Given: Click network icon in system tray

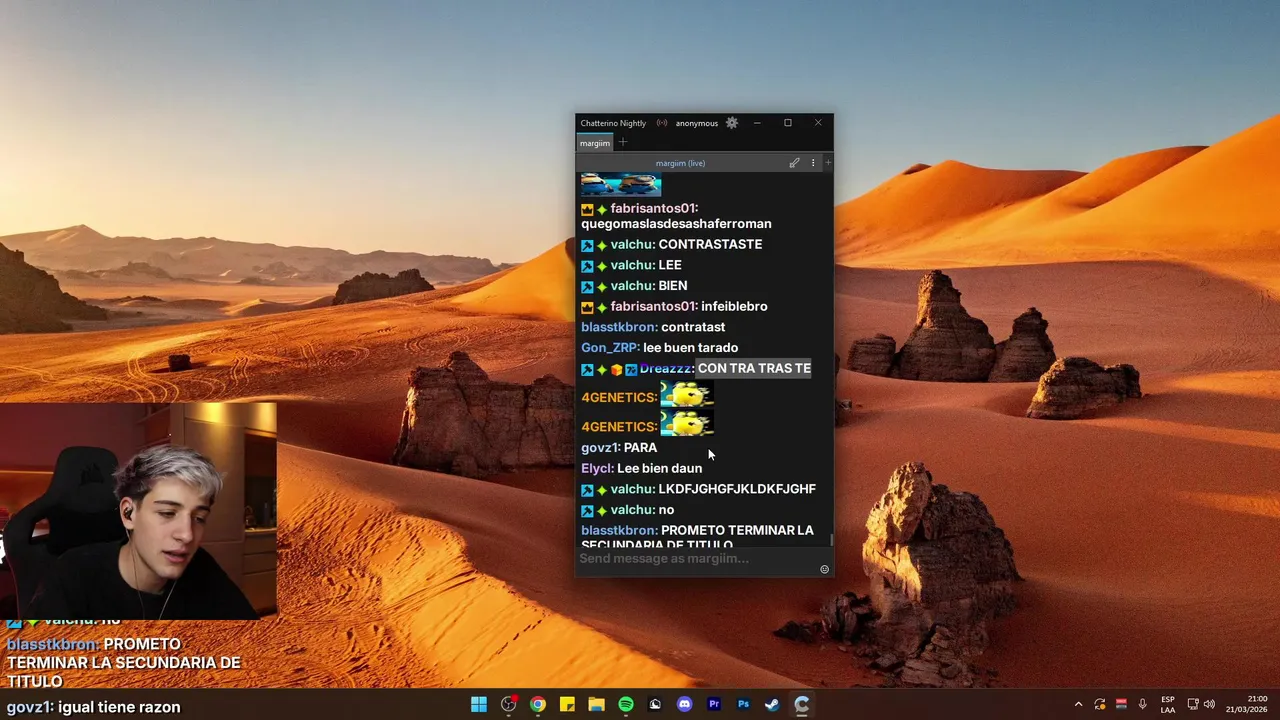Looking at the screenshot, I should [x=1193, y=704].
